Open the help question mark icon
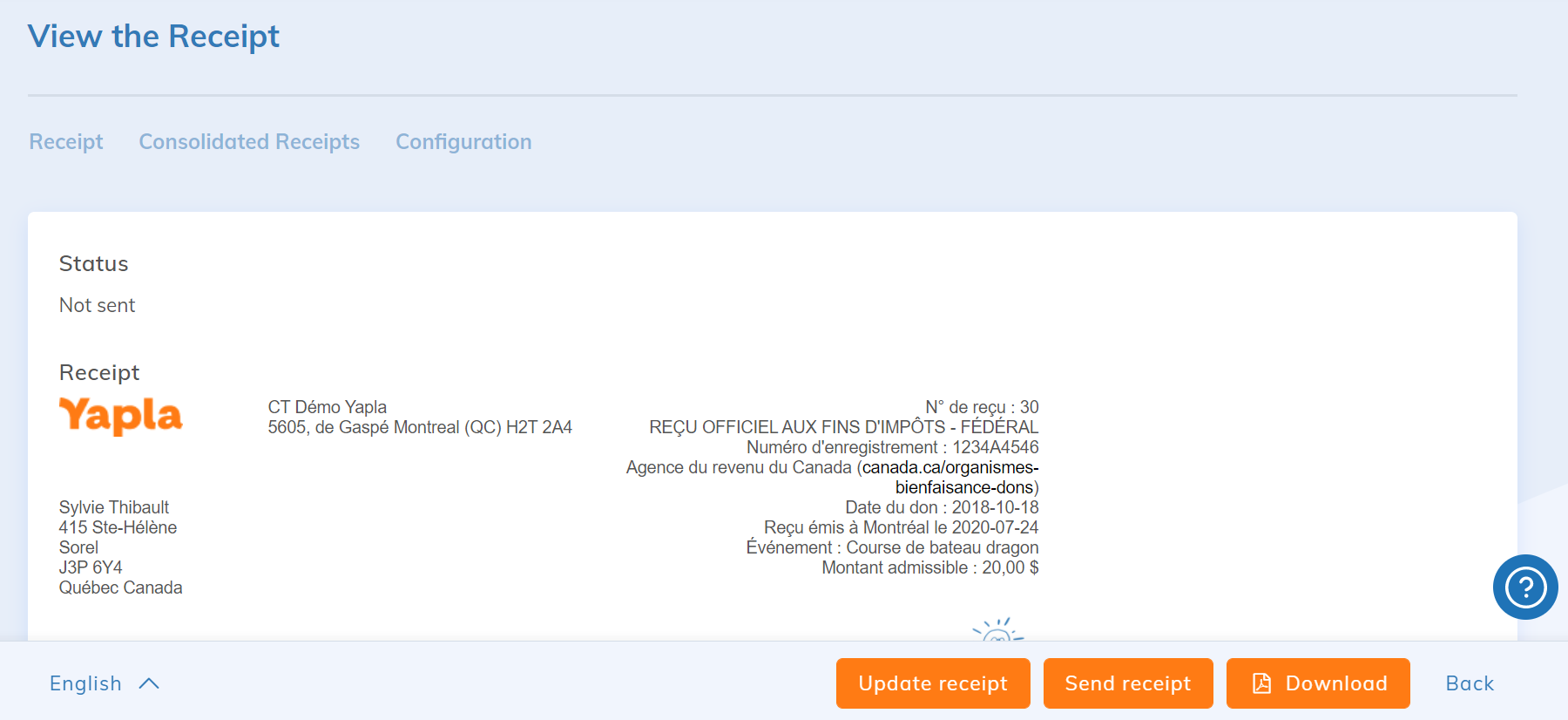 point(1524,587)
